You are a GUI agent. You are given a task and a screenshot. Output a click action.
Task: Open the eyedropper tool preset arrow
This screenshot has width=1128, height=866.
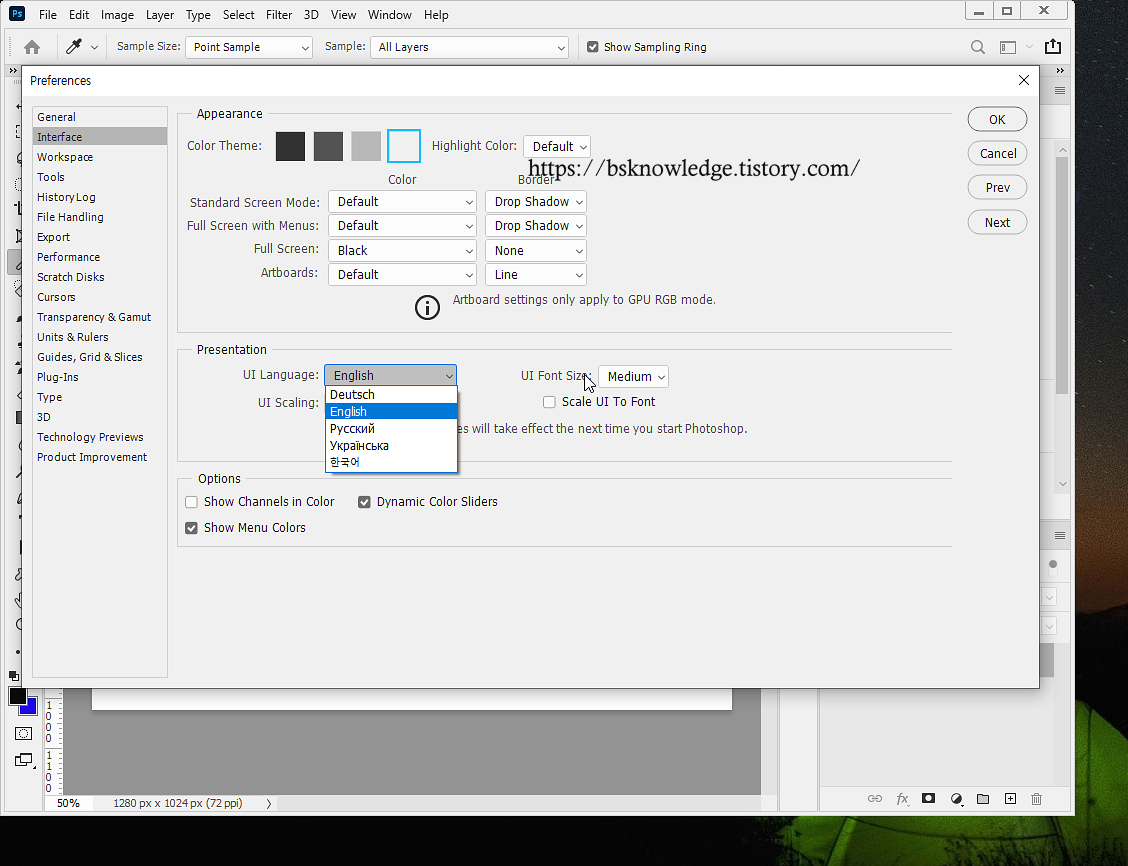[94, 47]
